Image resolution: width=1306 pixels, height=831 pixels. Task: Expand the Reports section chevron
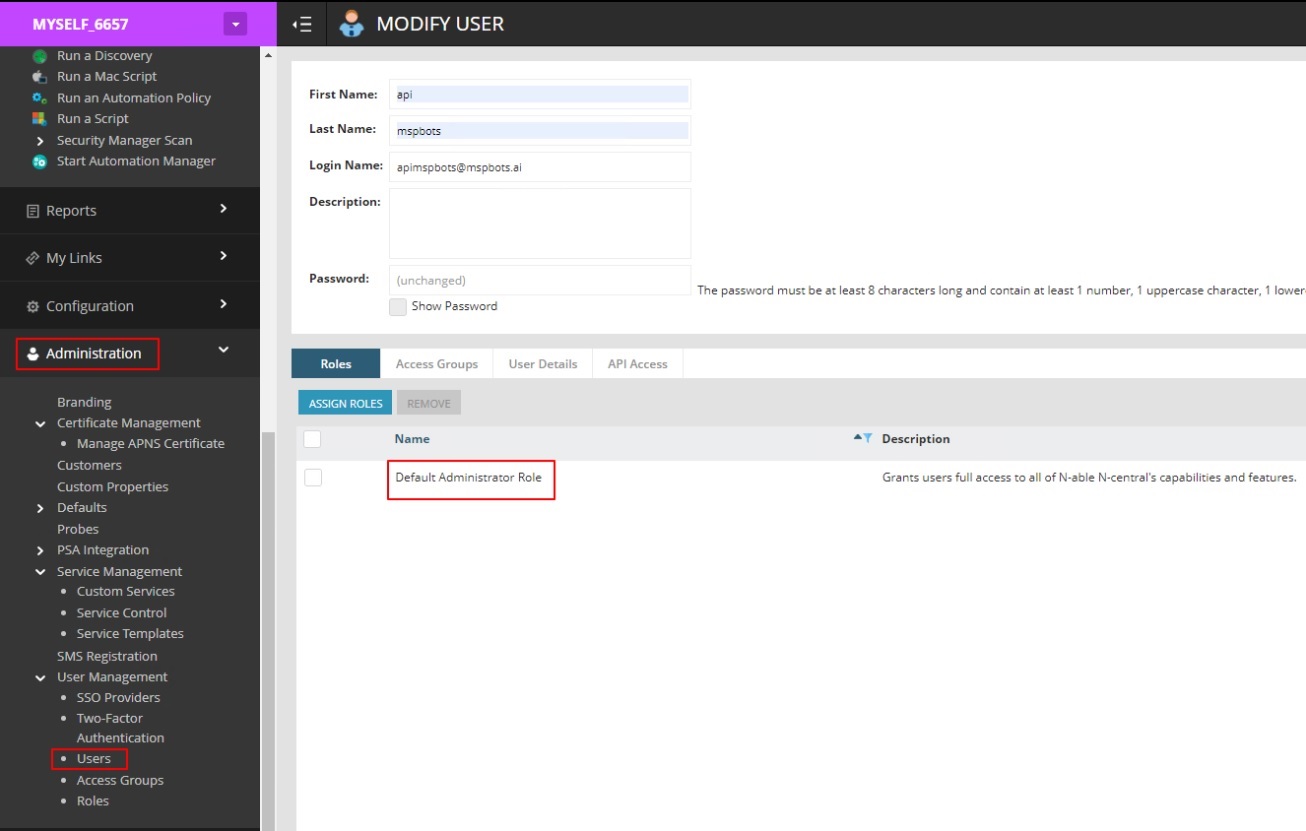[223, 209]
